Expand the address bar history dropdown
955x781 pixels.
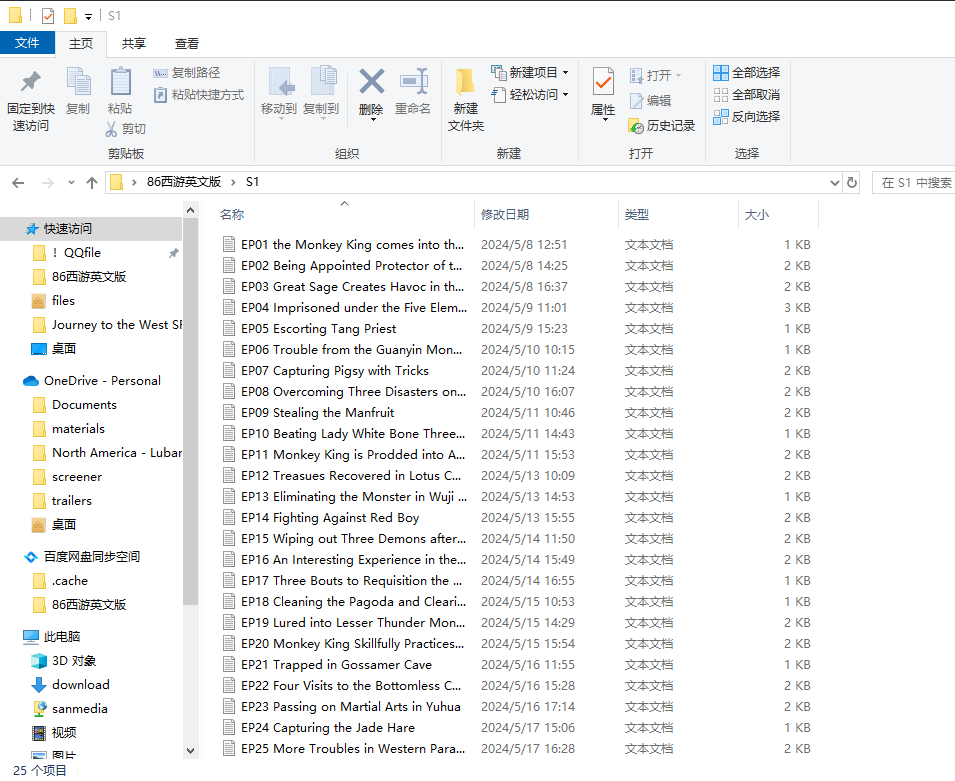[835, 183]
